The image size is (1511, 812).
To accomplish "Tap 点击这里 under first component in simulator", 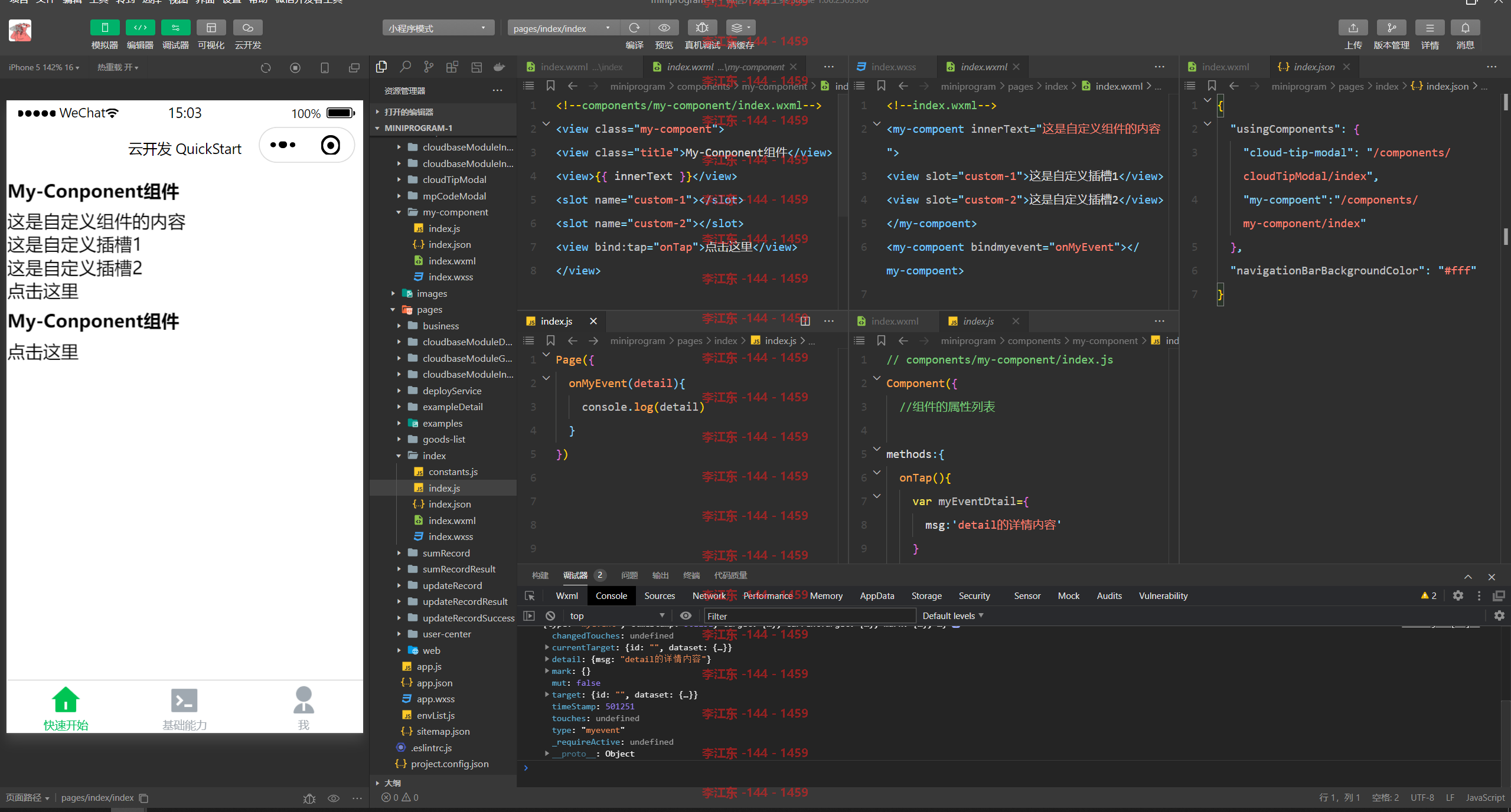I will (x=43, y=292).
